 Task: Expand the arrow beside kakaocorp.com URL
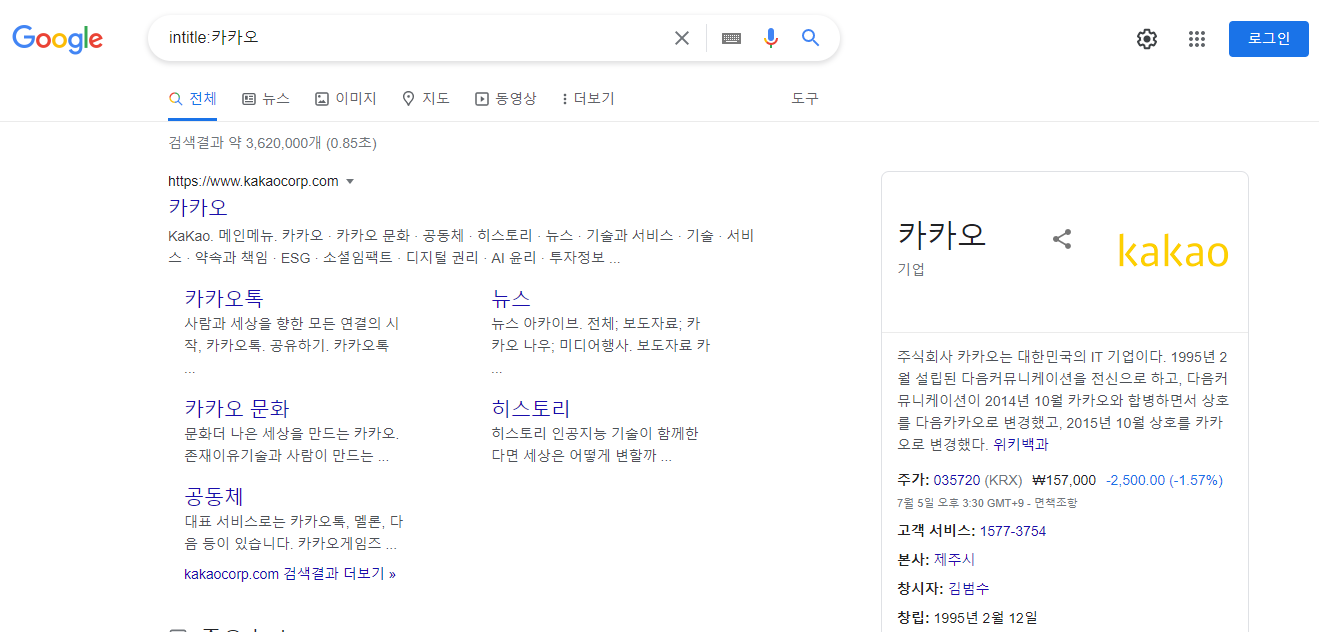pos(350,181)
